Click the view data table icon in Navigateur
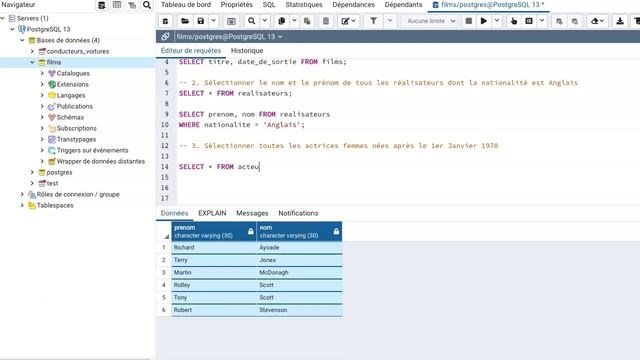The height and width of the screenshot is (360, 640). coord(117,5)
